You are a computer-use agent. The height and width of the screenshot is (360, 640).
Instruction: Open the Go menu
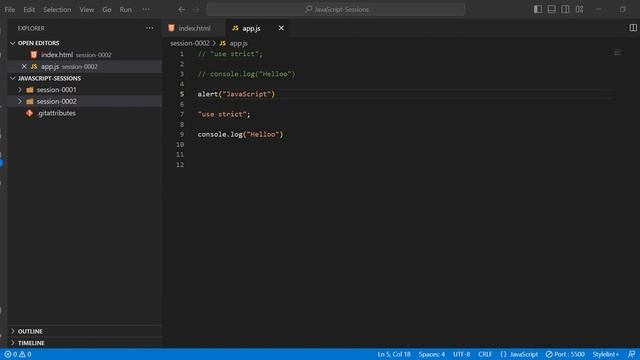click(107, 9)
